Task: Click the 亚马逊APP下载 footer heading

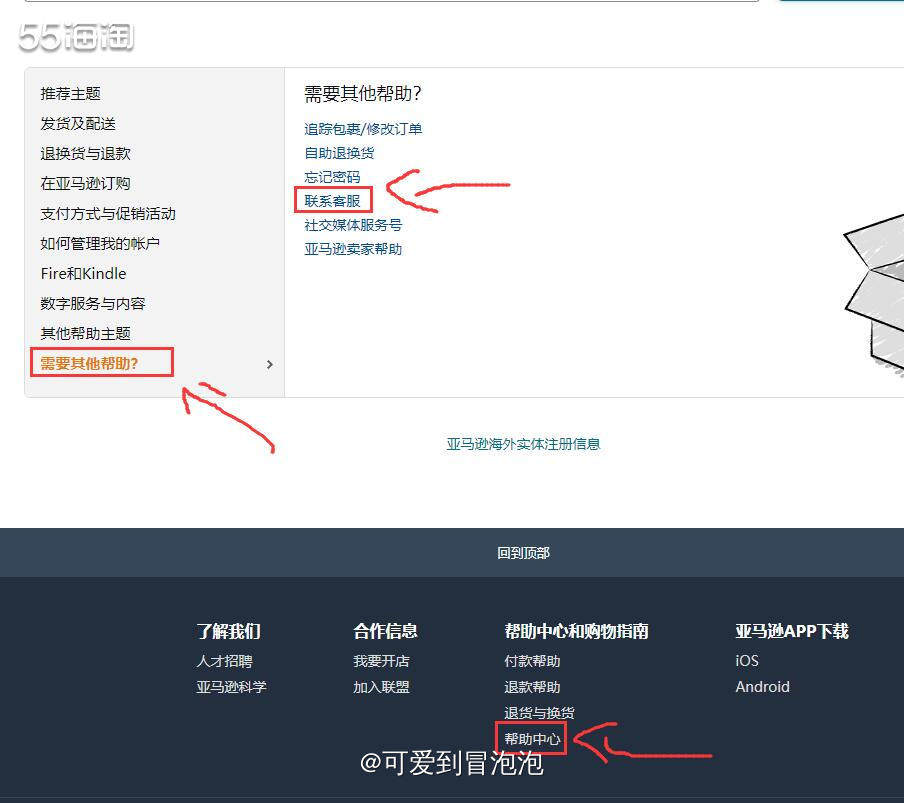Action: [792, 631]
